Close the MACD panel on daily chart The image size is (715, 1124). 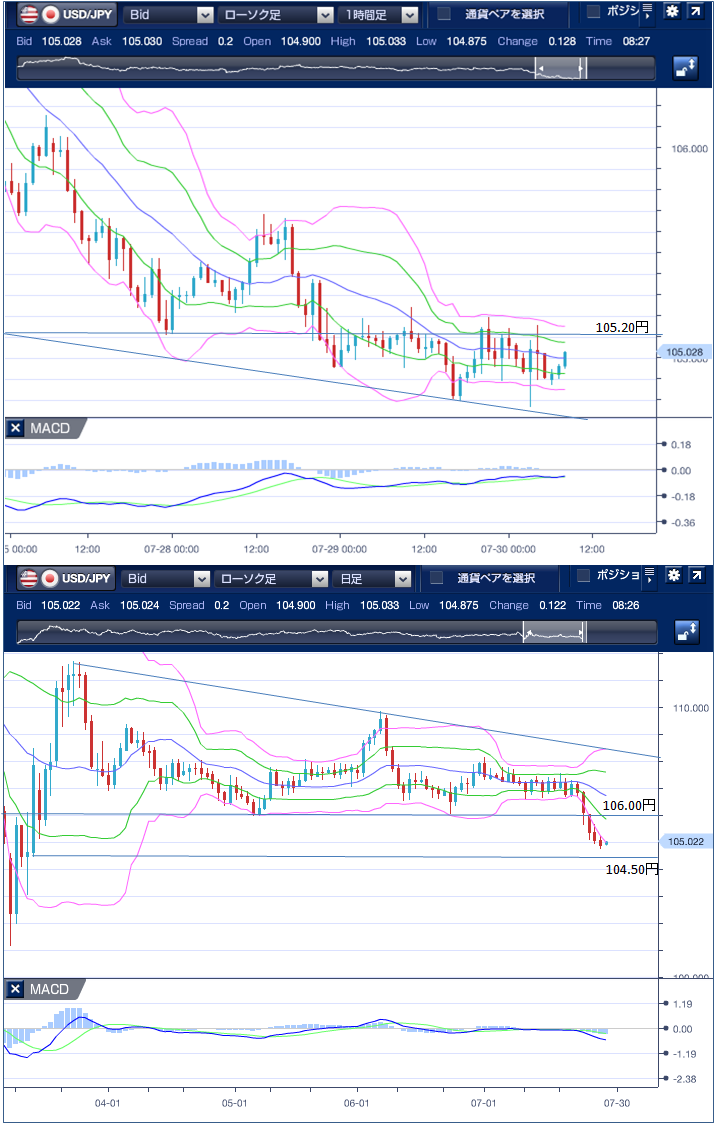click(x=15, y=989)
